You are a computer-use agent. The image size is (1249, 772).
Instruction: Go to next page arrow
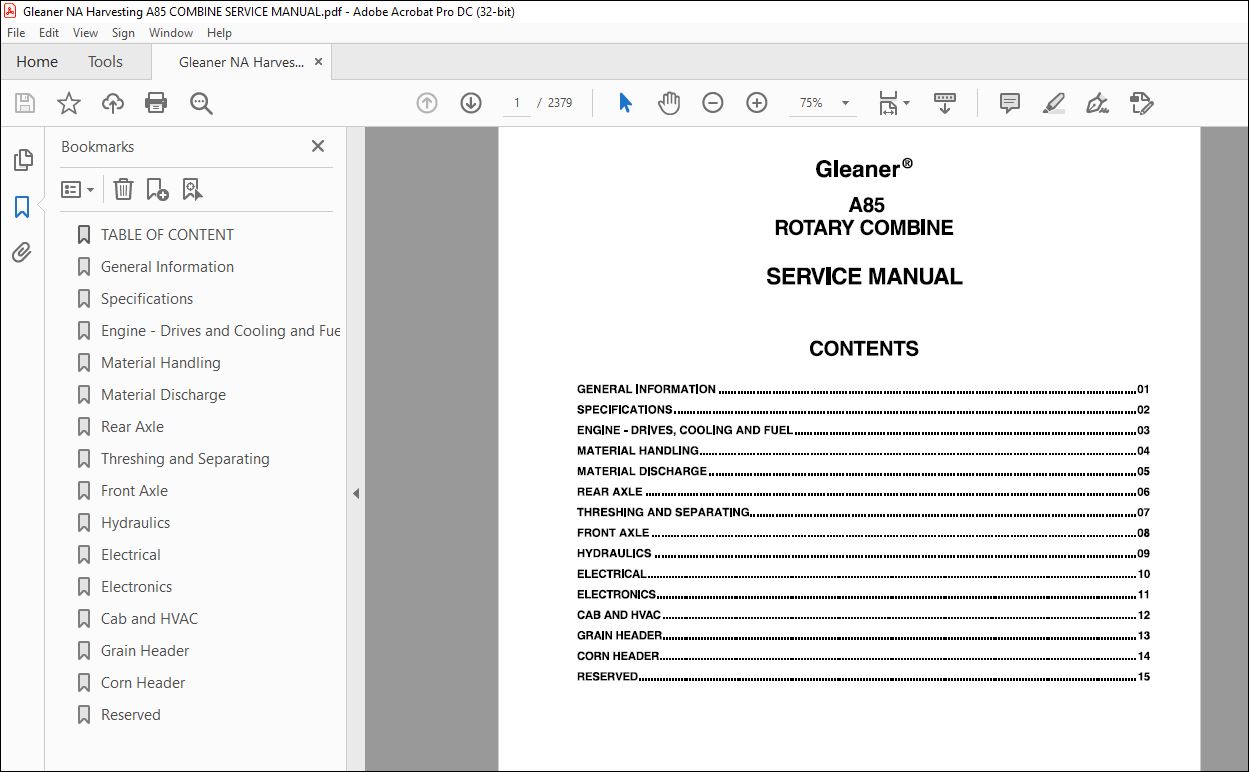click(x=471, y=103)
